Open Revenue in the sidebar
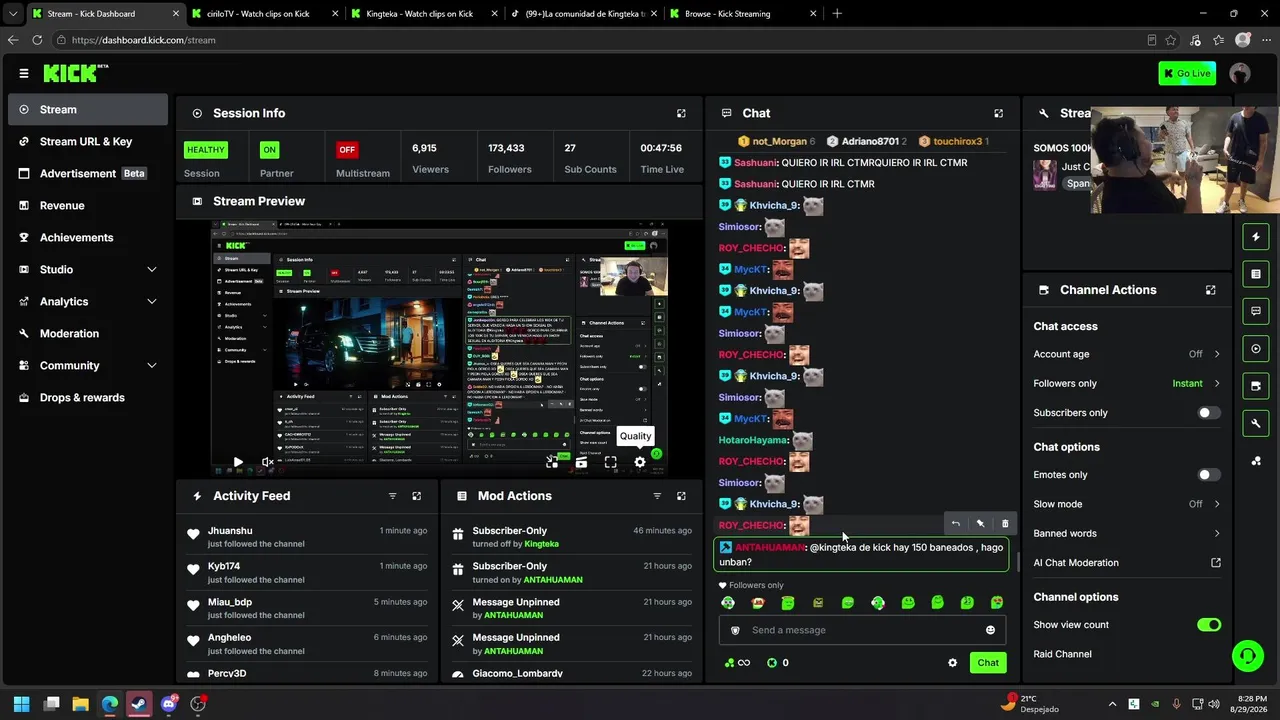The image size is (1280, 720). tap(88, 206)
